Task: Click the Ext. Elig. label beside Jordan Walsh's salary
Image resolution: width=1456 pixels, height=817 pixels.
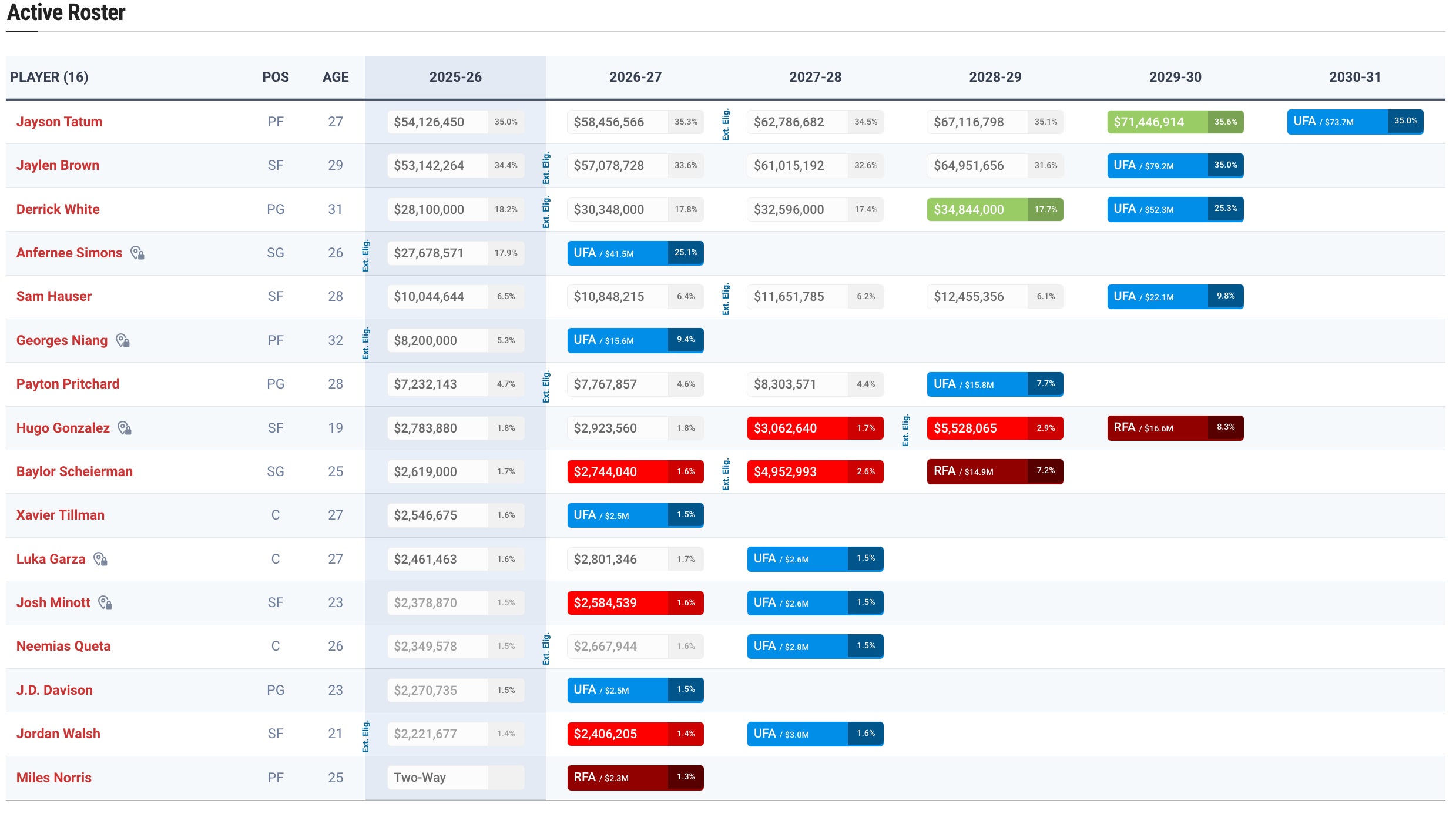Action: click(x=365, y=736)
